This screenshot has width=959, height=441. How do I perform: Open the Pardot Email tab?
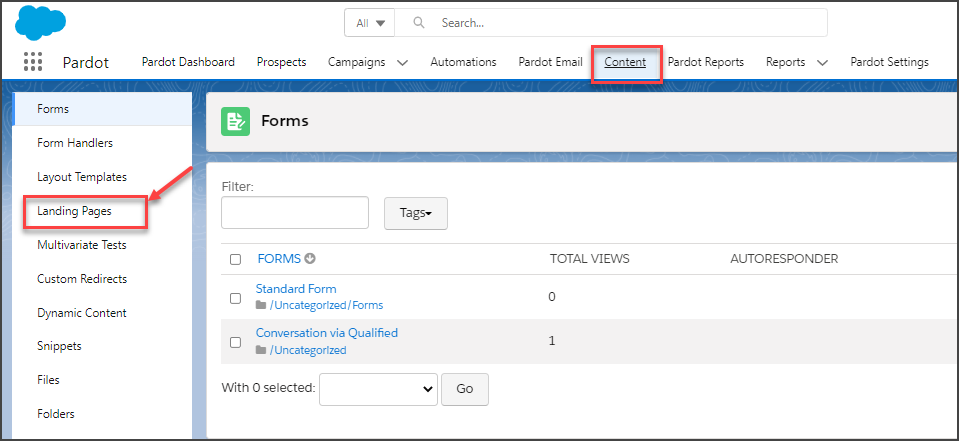point(550,62)
